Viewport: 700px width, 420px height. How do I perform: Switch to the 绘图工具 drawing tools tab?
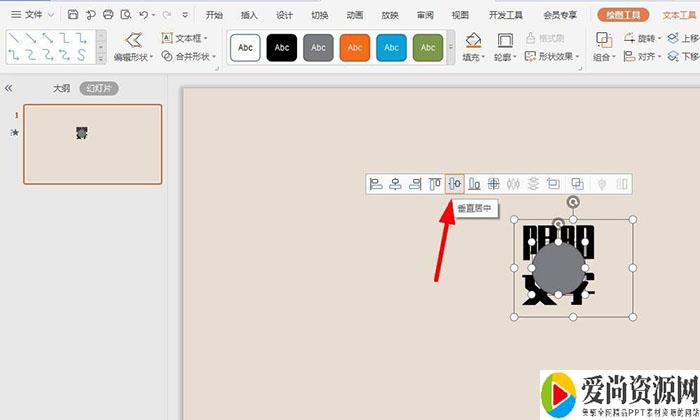point(622,15)
